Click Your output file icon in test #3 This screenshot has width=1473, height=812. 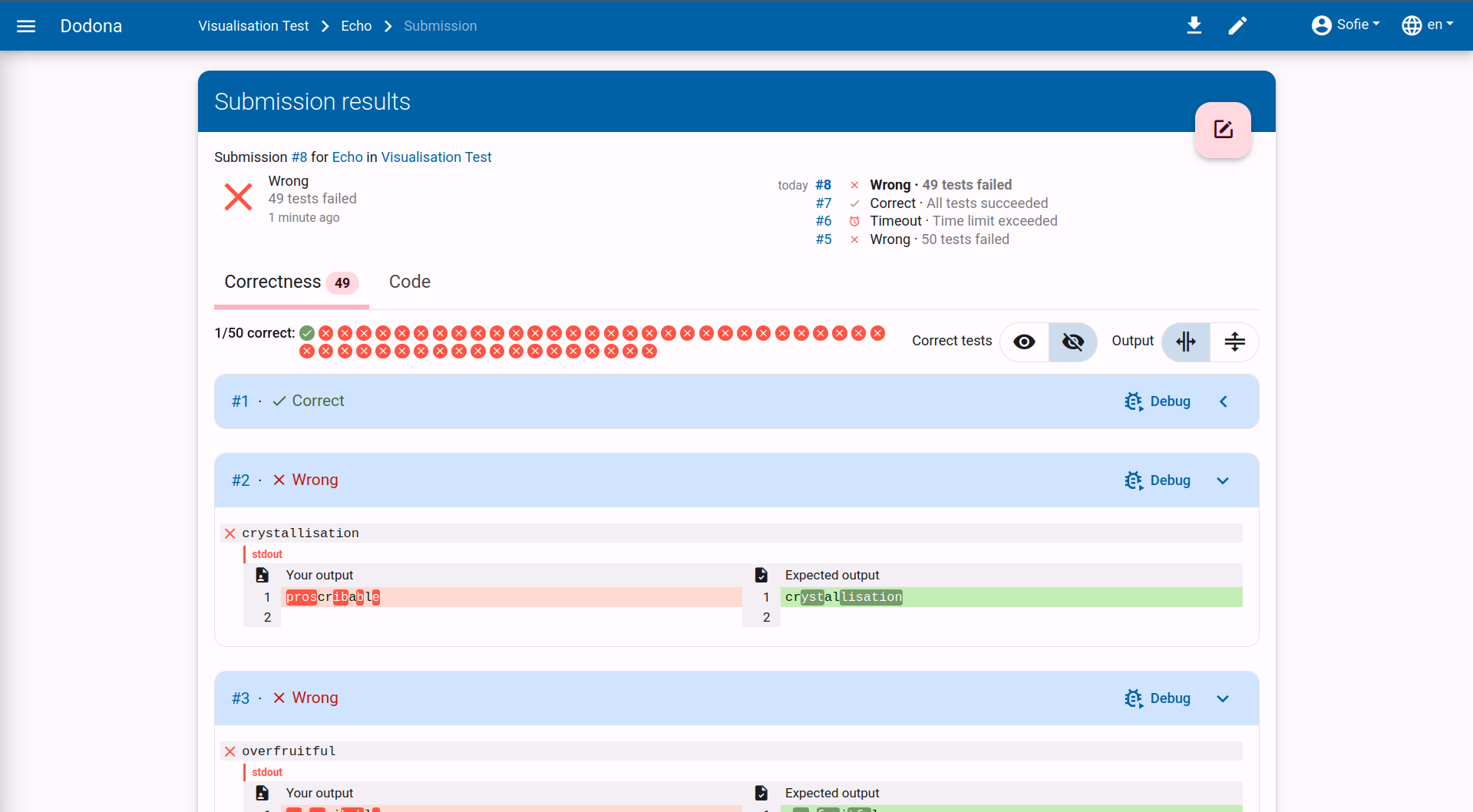click(x=262, y=793)
